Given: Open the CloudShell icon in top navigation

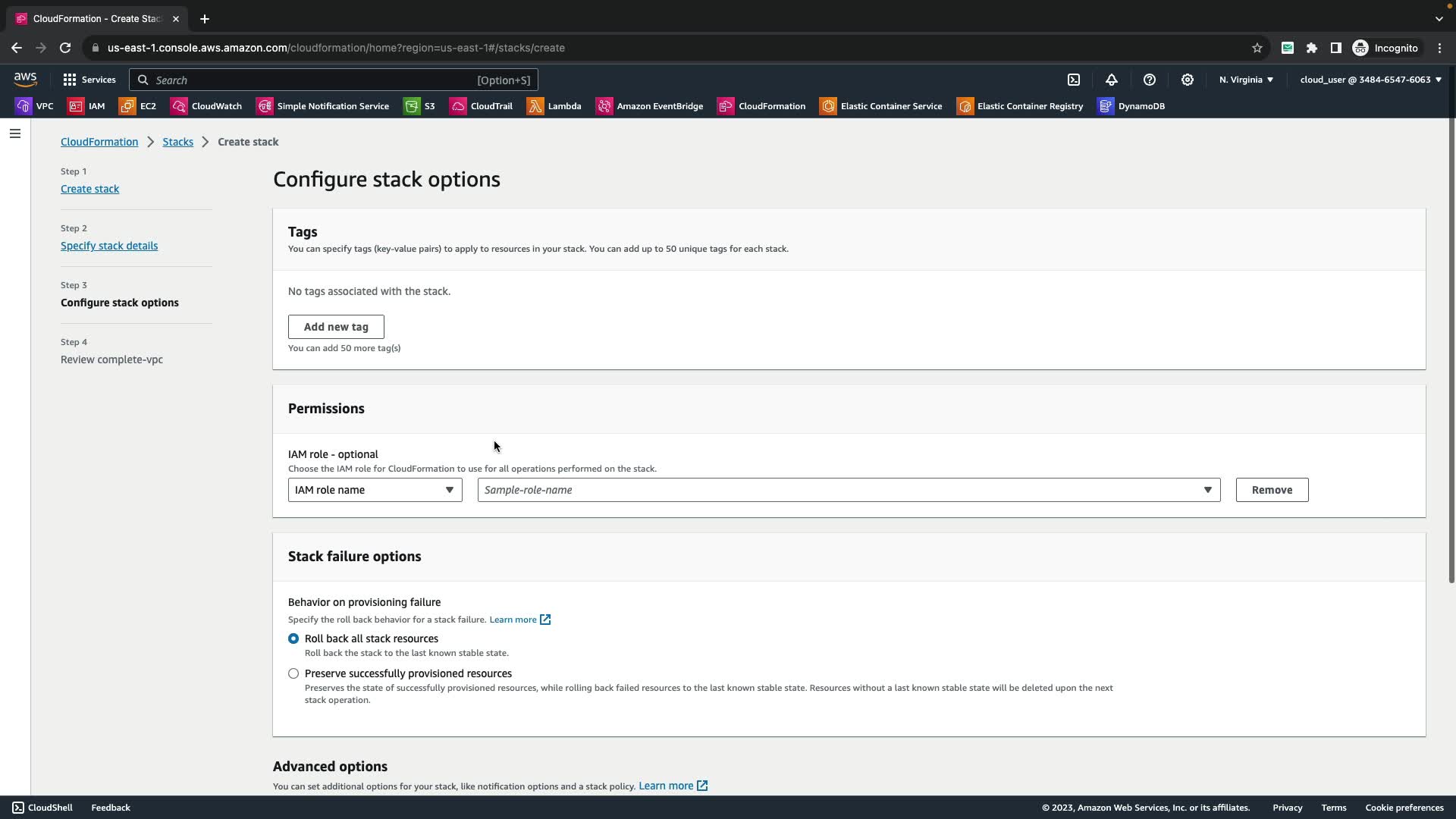Looking at the screenshot, I should (1074, 80).
